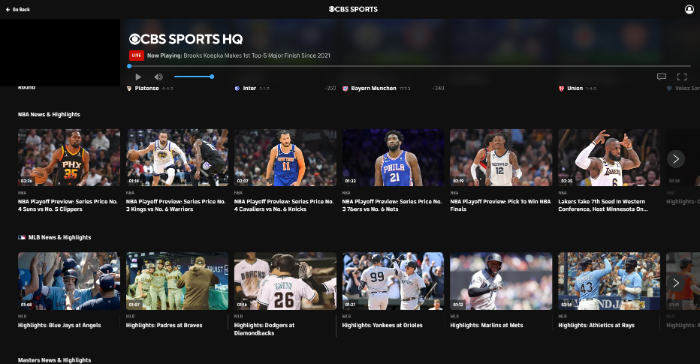Click Highlights: Marlins at Mets title

click(486, 325)
